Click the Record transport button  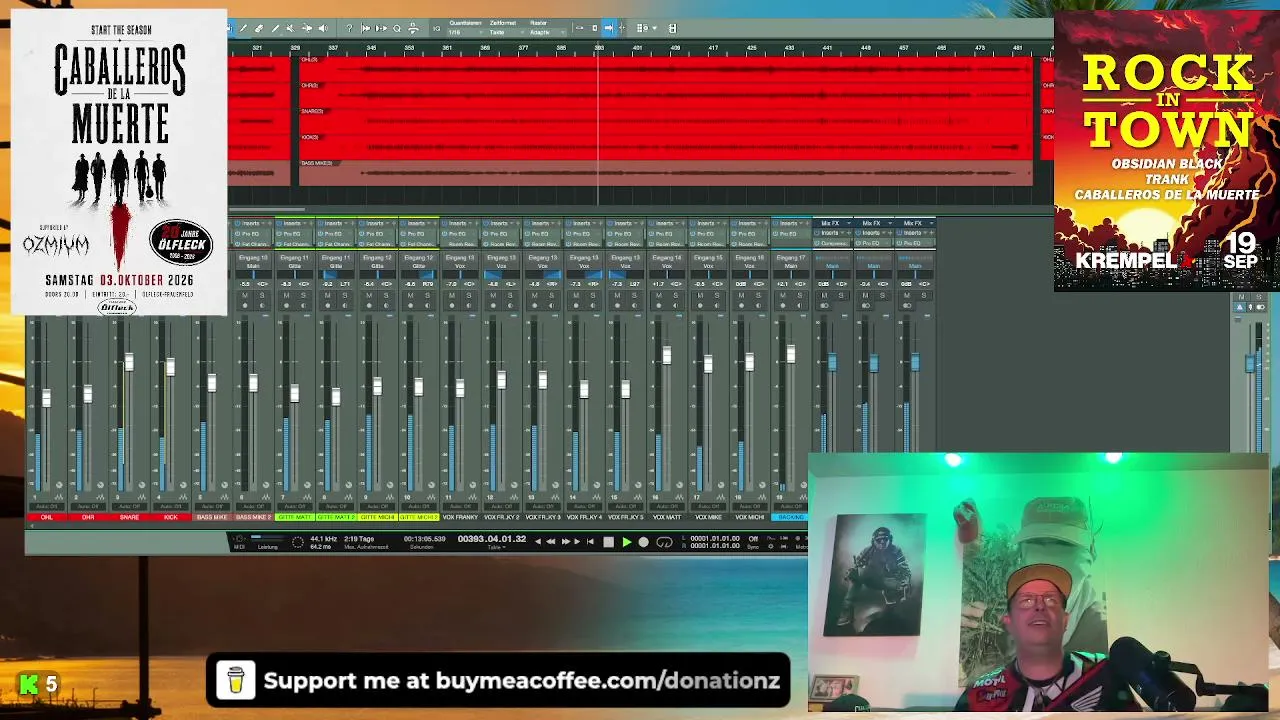643,542
